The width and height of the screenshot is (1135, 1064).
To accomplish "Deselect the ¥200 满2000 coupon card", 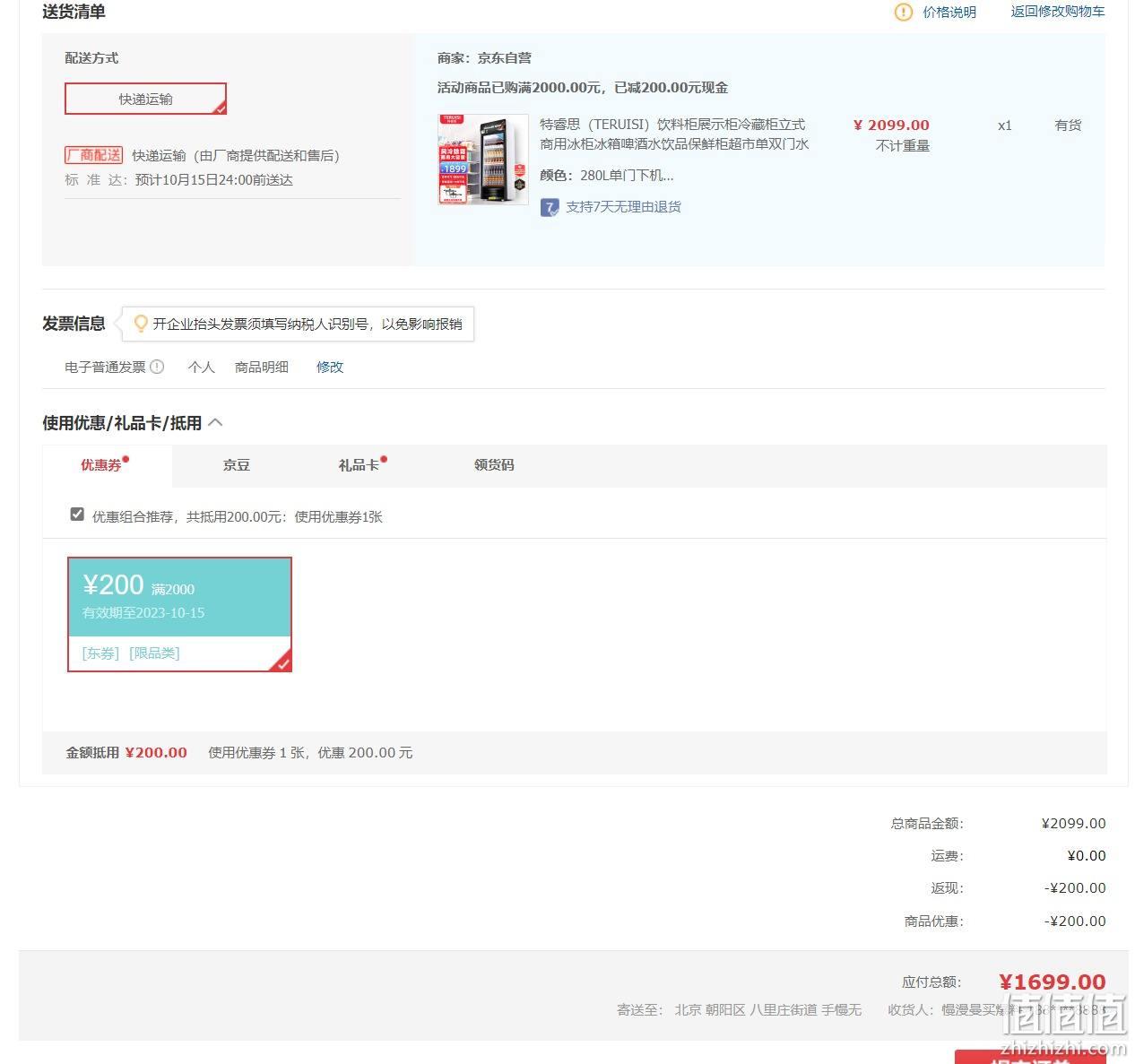I will click(x=179, y=614).
